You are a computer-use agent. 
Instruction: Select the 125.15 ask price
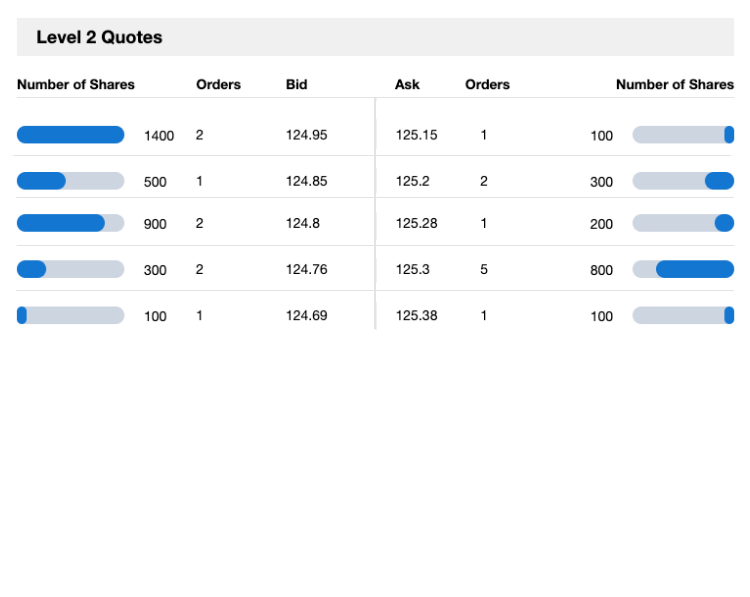[x=416, y=135]
